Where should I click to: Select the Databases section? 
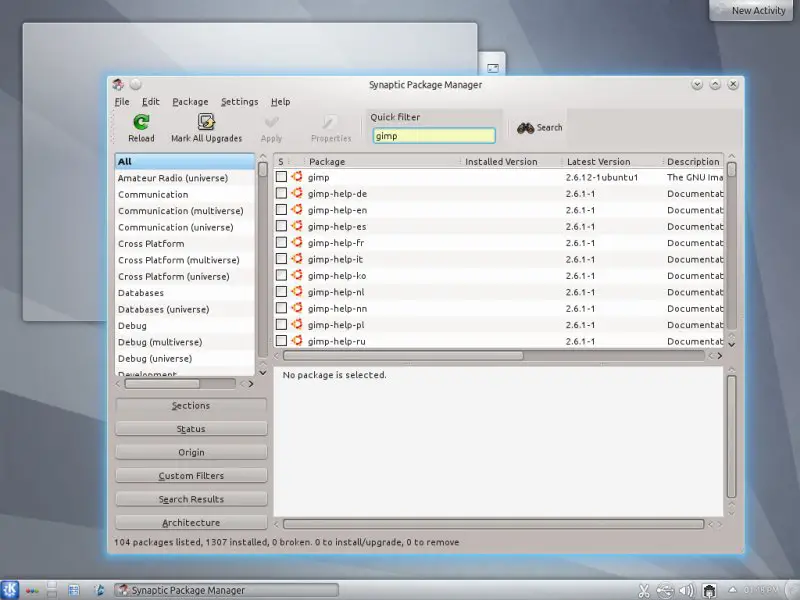coord(185,293)
